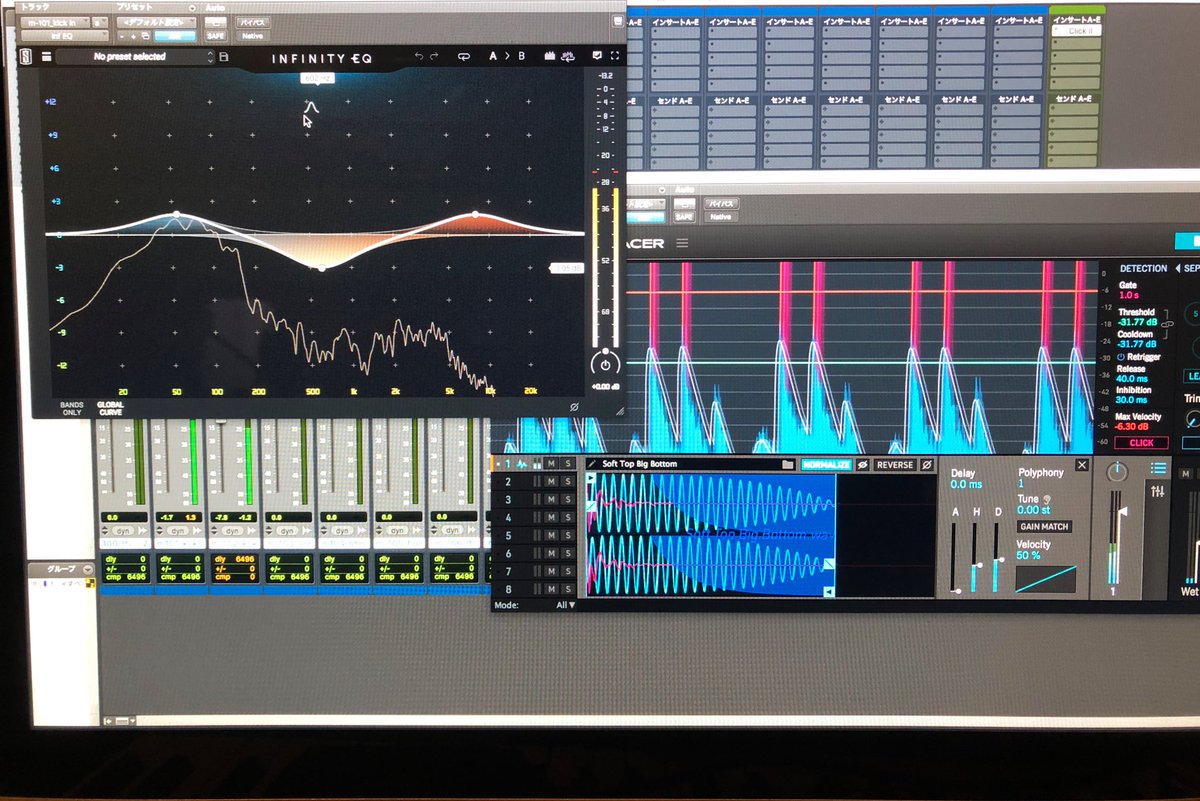Open the first channel dyn selector
Image resolution: width=1200 pixels, height=801 pixels.
(x=124, y=530)
